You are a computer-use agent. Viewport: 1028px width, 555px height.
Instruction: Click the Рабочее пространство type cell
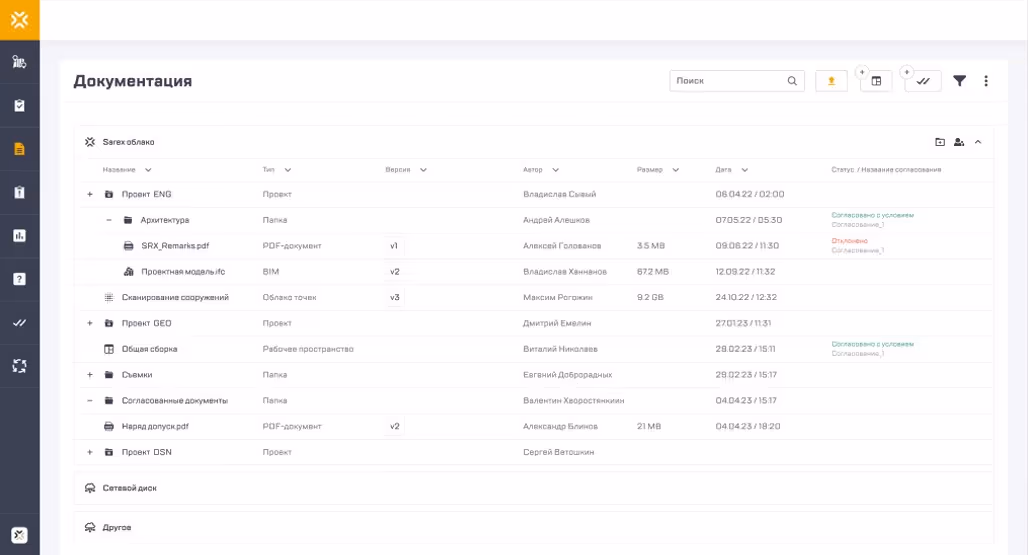pos(307,349)
